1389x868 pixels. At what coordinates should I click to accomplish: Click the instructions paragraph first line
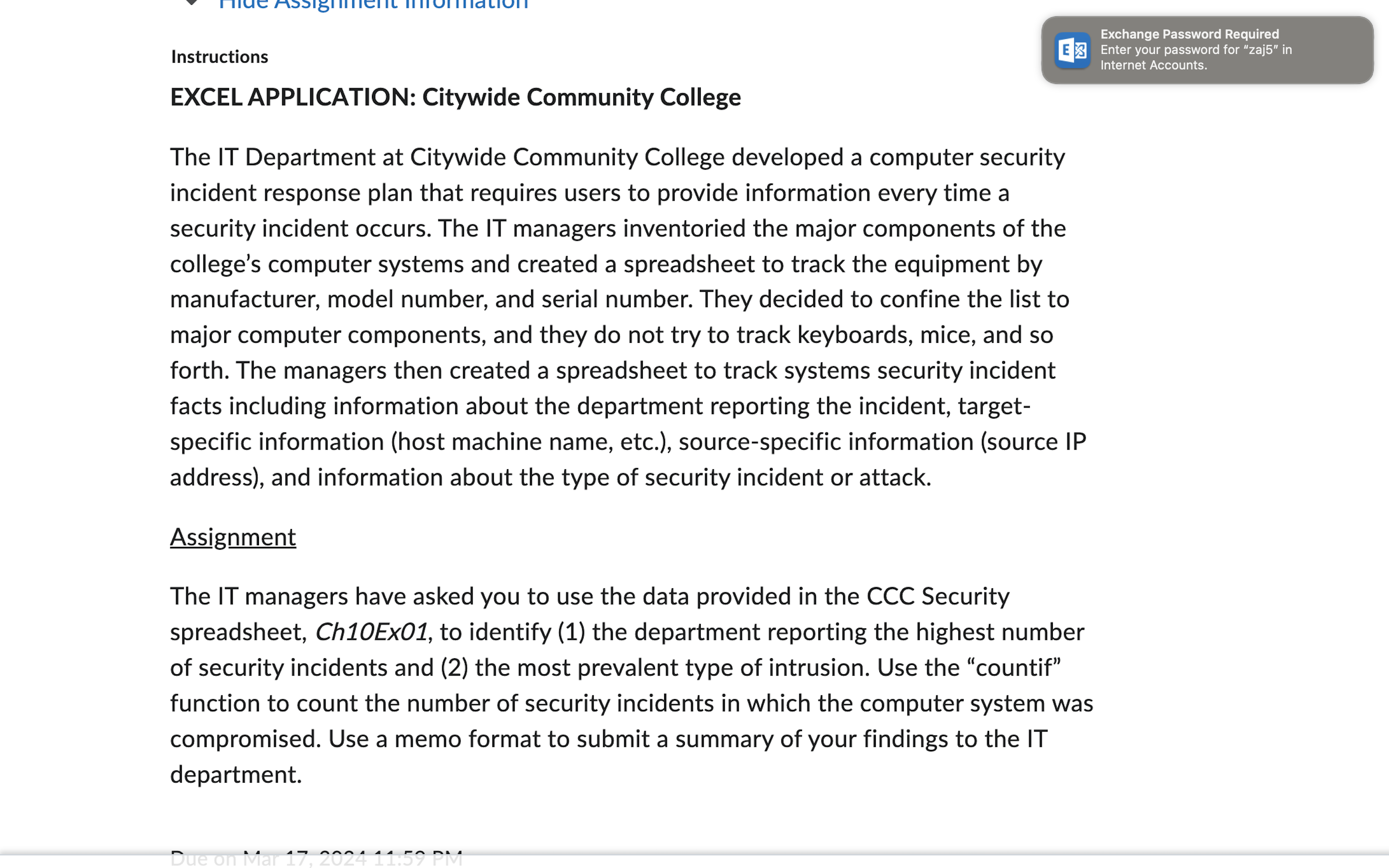[617, 157]
